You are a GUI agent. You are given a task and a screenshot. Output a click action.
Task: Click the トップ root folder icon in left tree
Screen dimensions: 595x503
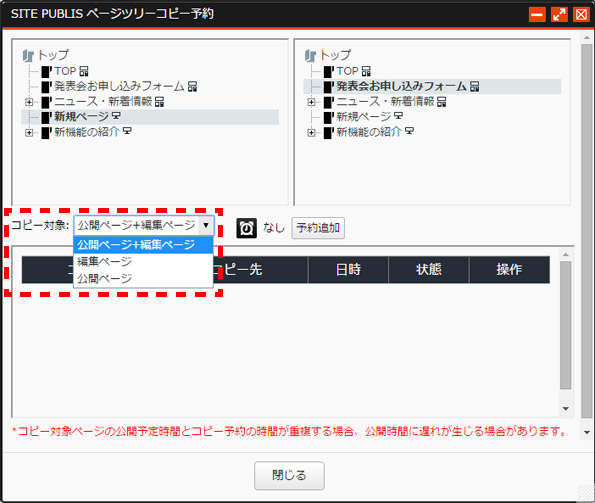pyautogui.click(x=28, y=55)
